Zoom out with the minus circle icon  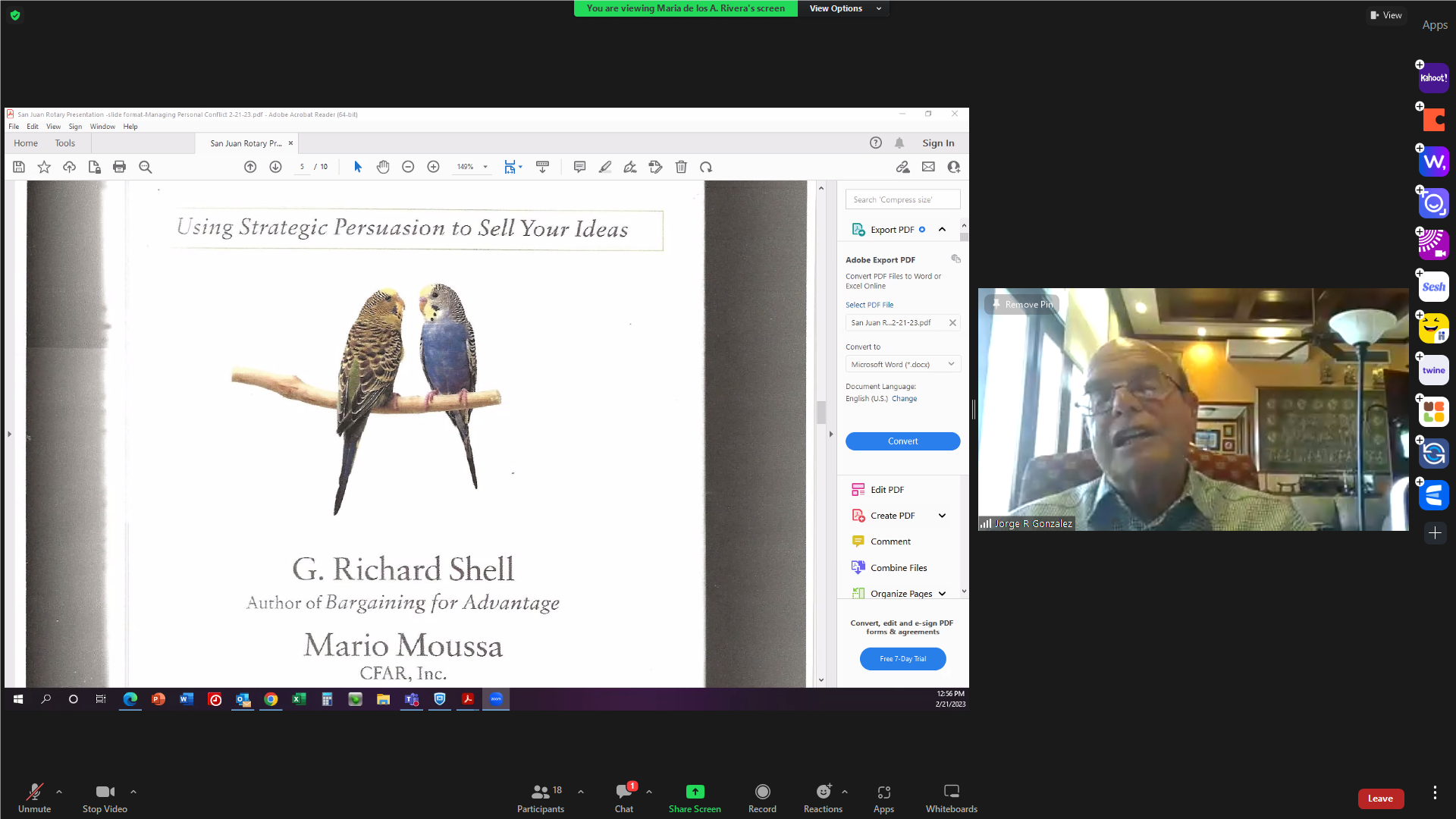point(408,167)
